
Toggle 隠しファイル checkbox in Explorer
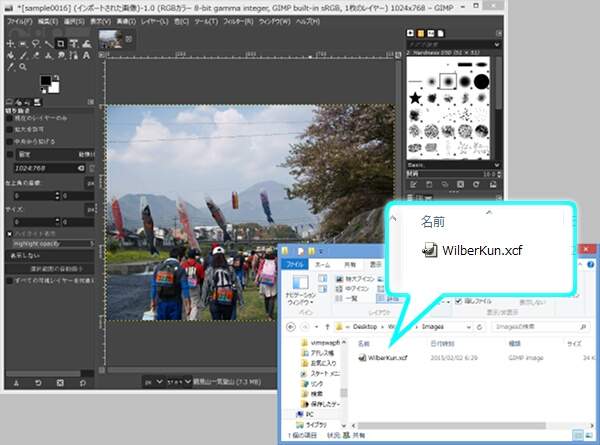pyautogui.click(x=458, y=301)
